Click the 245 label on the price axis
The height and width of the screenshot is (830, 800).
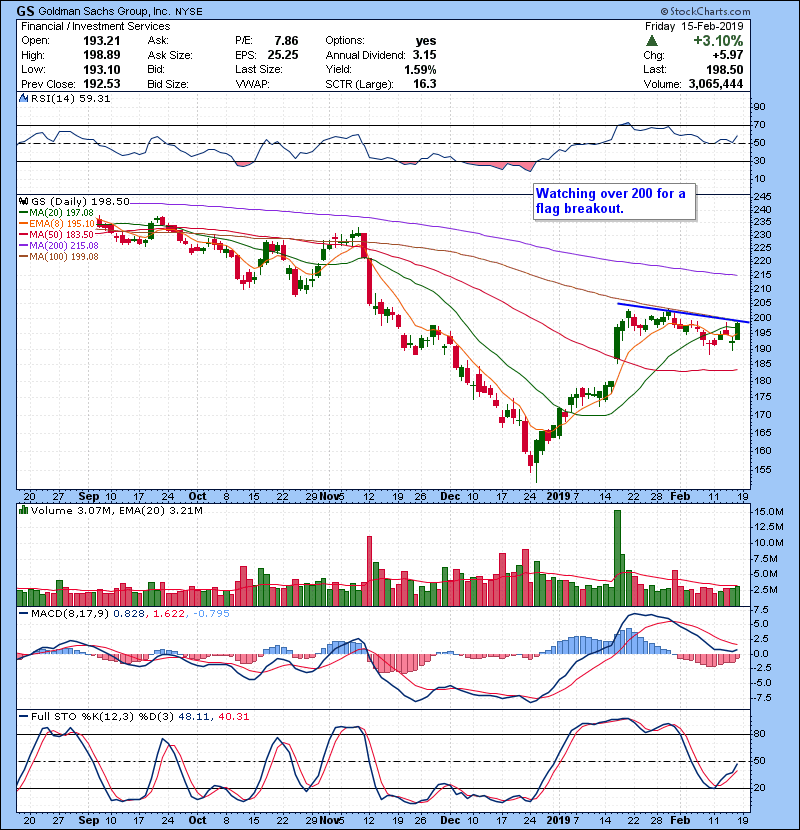763,196
